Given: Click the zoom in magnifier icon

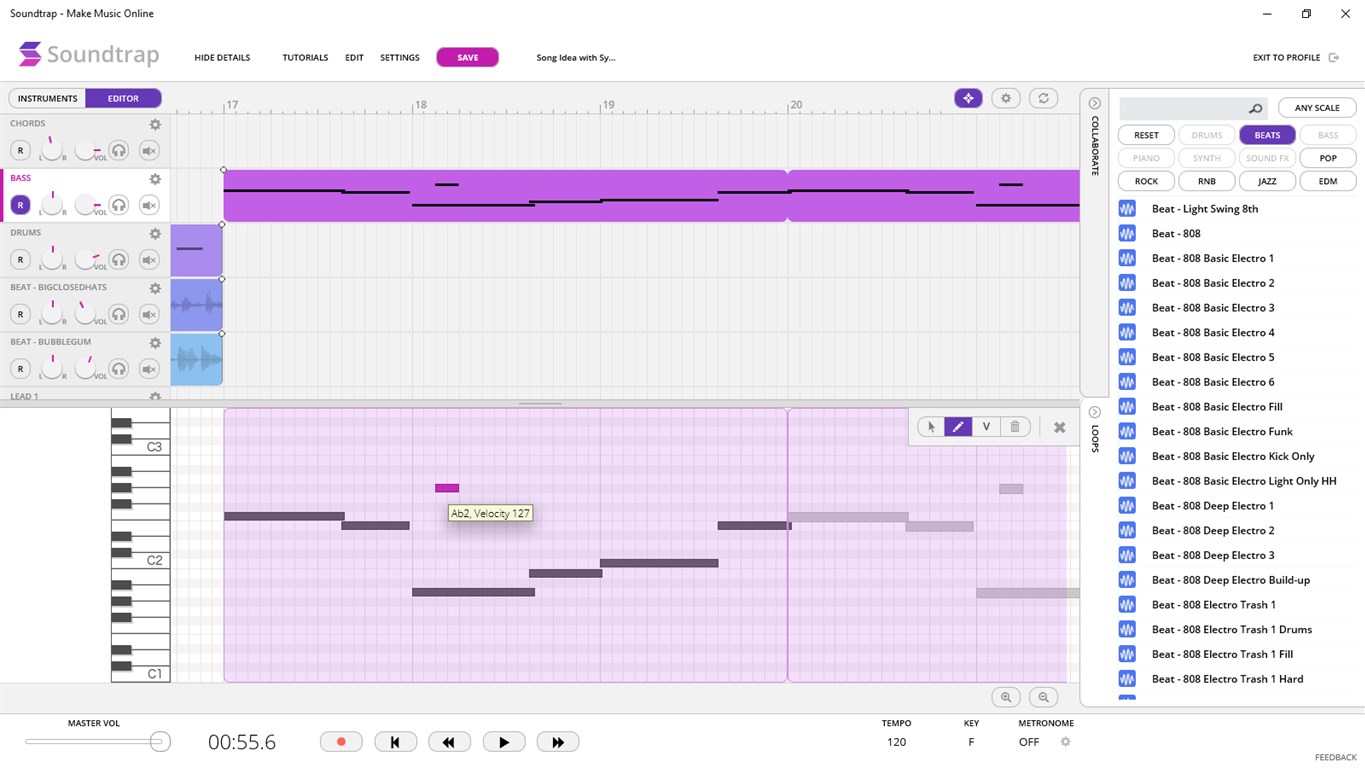Looking at the screenshot, I should coord(1006,697).
